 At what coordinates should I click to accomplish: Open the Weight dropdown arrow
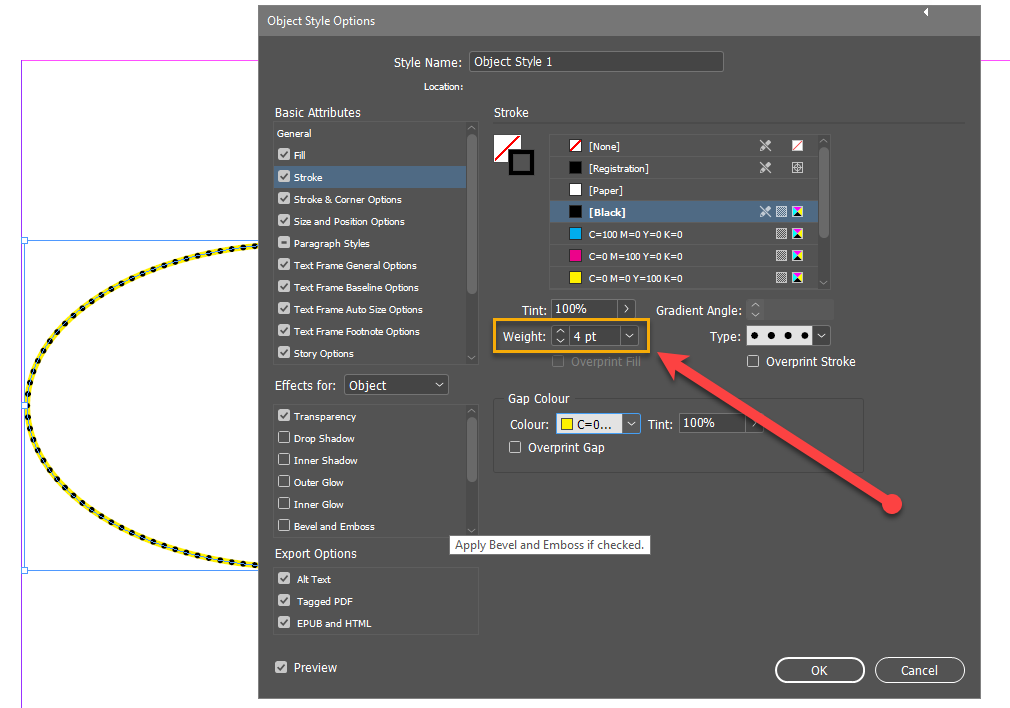(x=631, y=336)
